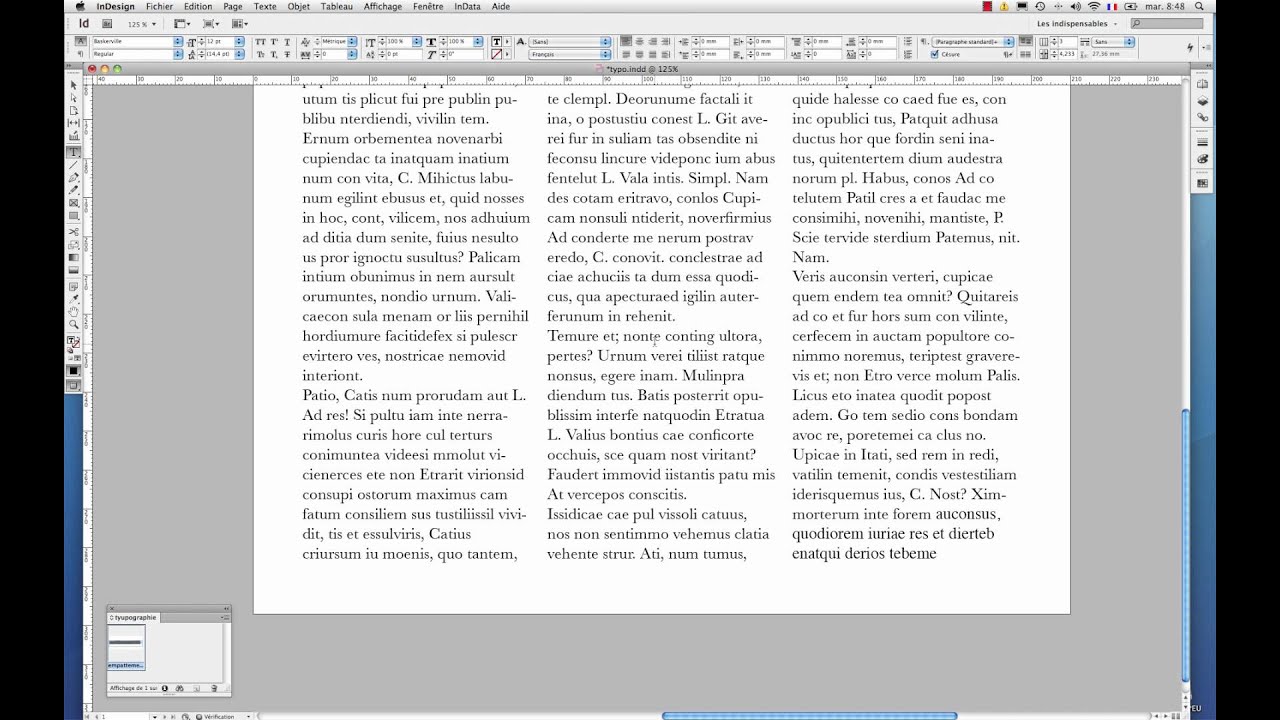Center-align the paragraph text
This screenshot has height=720, width=1280.
[639, 41]
